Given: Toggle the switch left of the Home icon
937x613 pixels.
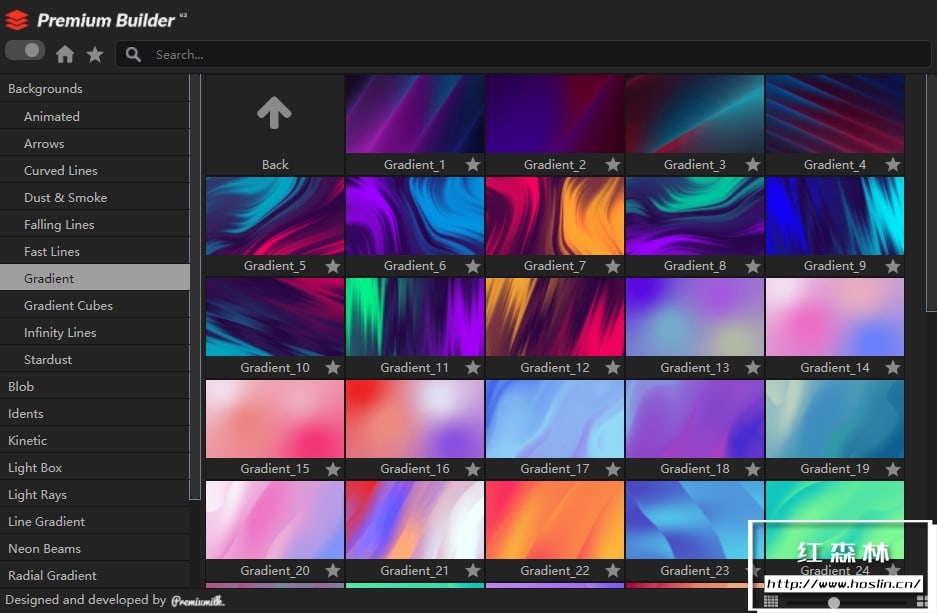Looking at the screenshot, I should point(25,50).
